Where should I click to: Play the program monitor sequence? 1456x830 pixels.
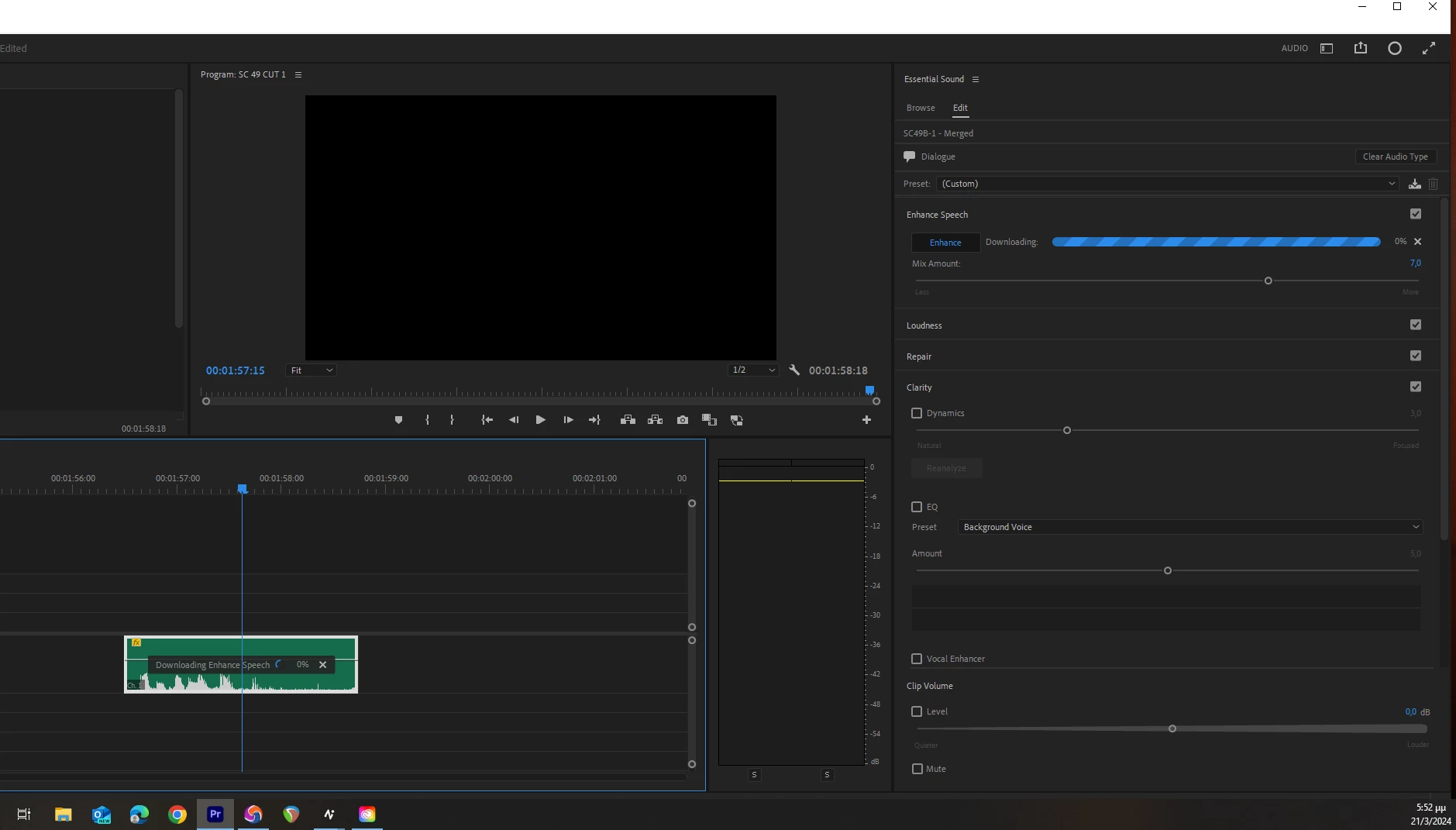click(541, 420)
